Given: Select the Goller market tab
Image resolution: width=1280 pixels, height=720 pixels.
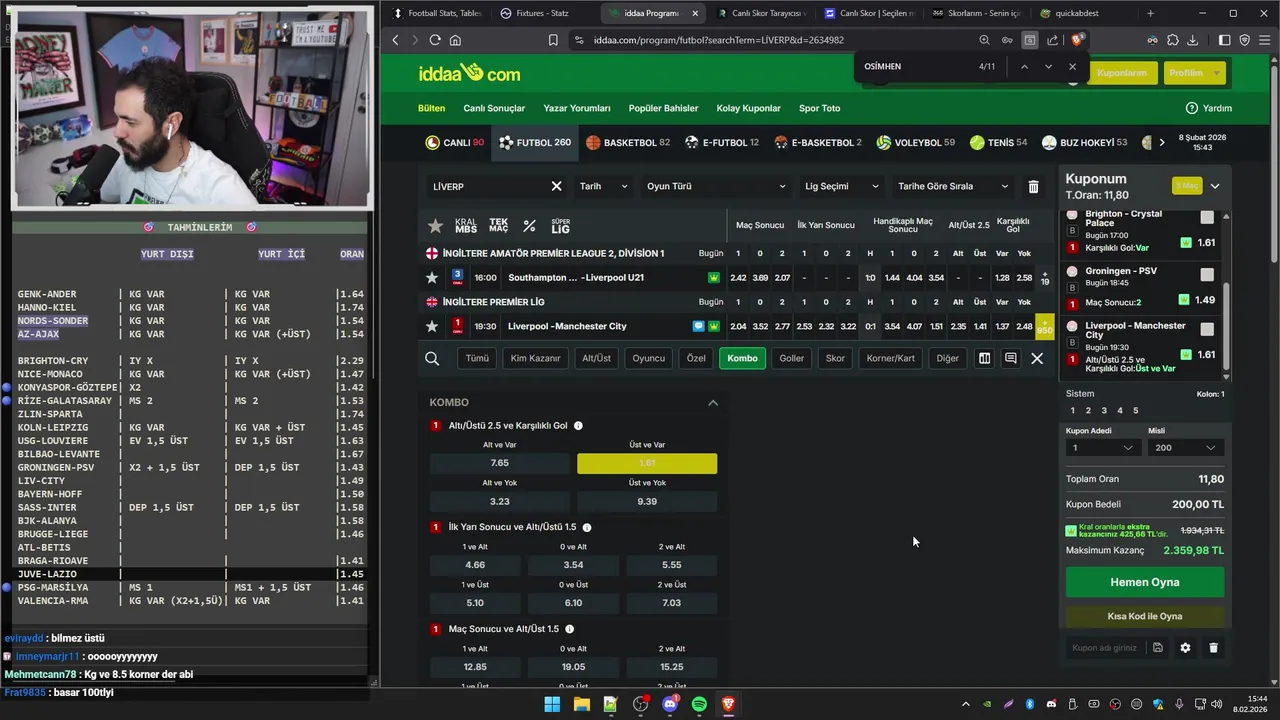Looking at the screenshot, I should [792, 358].
